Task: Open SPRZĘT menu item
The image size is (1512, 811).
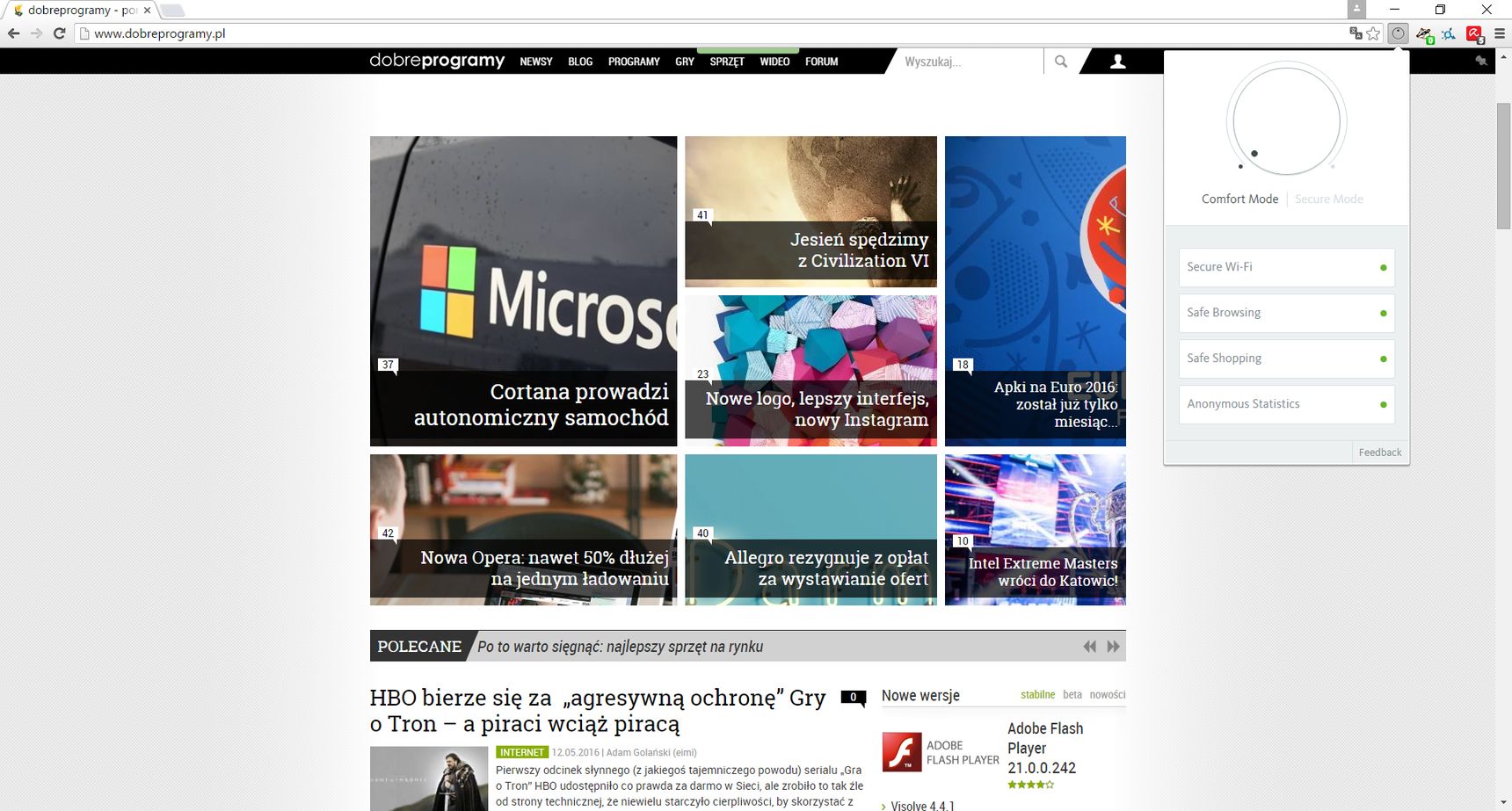Action: coord(727,62)
